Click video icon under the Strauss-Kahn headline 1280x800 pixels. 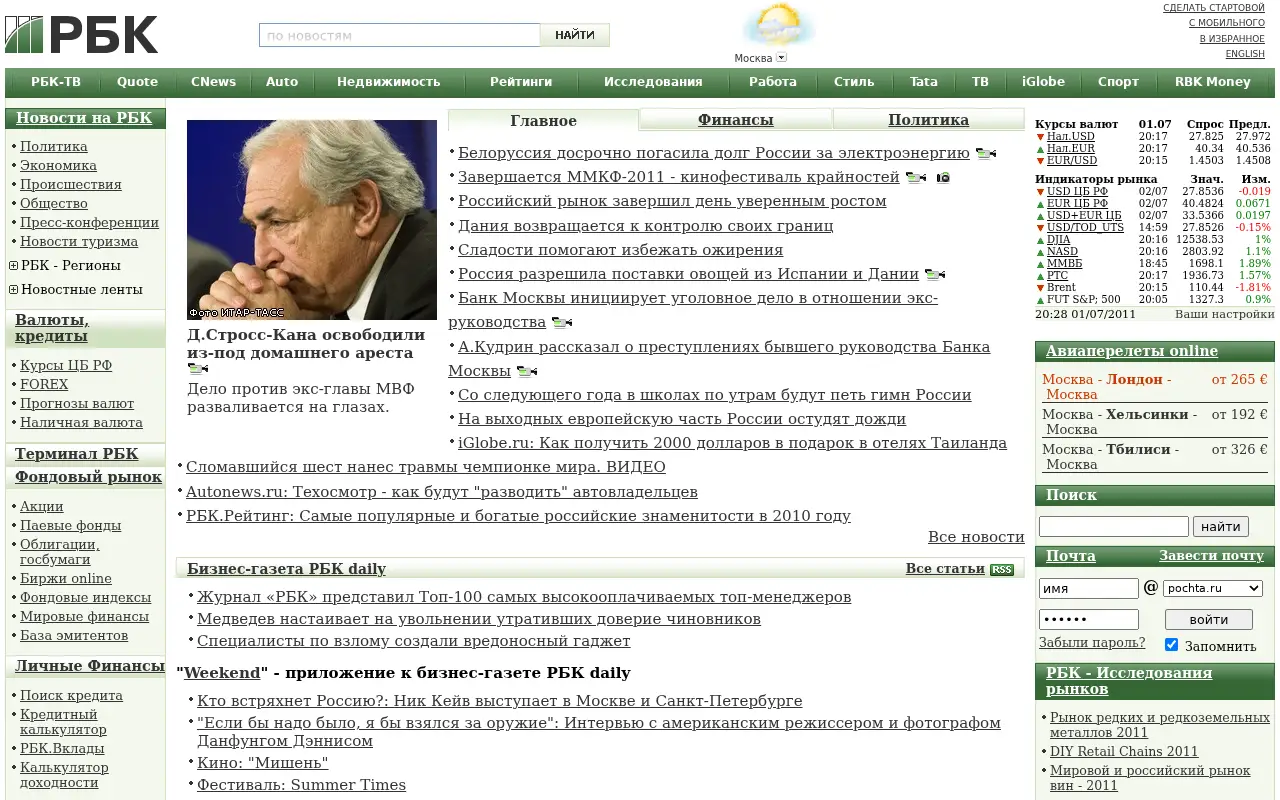(x=198, y=369)
